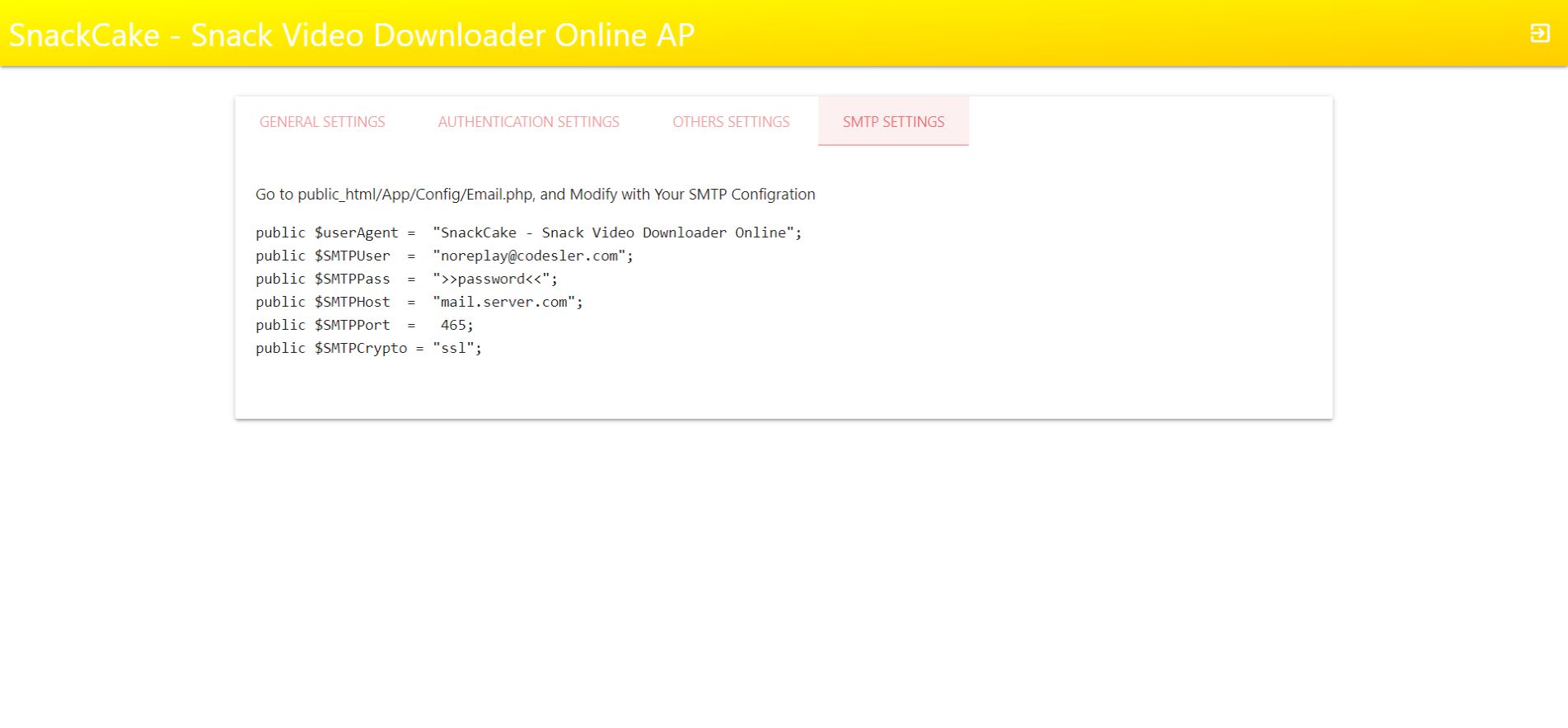Click the $SMTPCrypto "ssl" line

(368, 349)
